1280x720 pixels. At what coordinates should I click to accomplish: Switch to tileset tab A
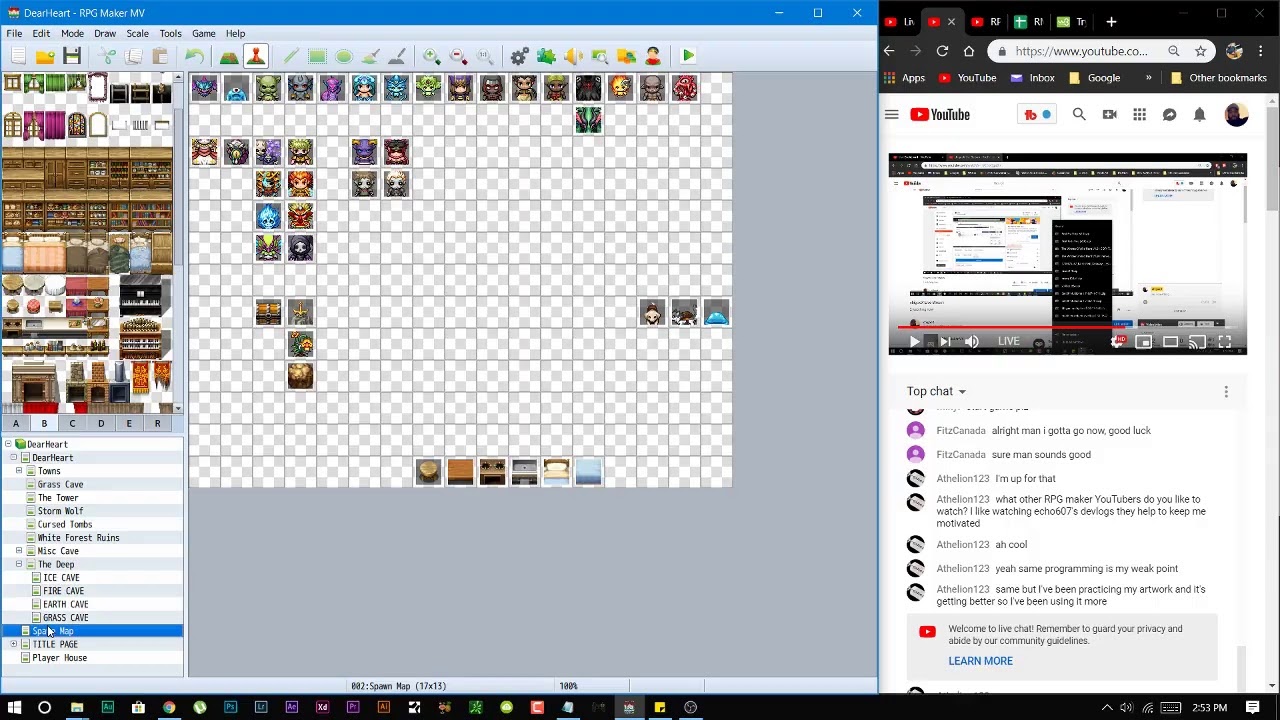tap(16, 424)
